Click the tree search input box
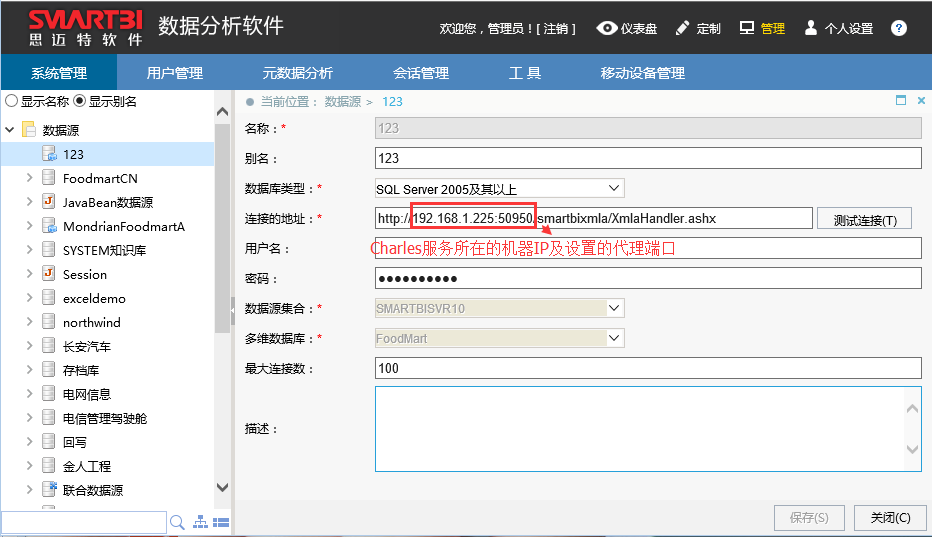 click(84, 523)
